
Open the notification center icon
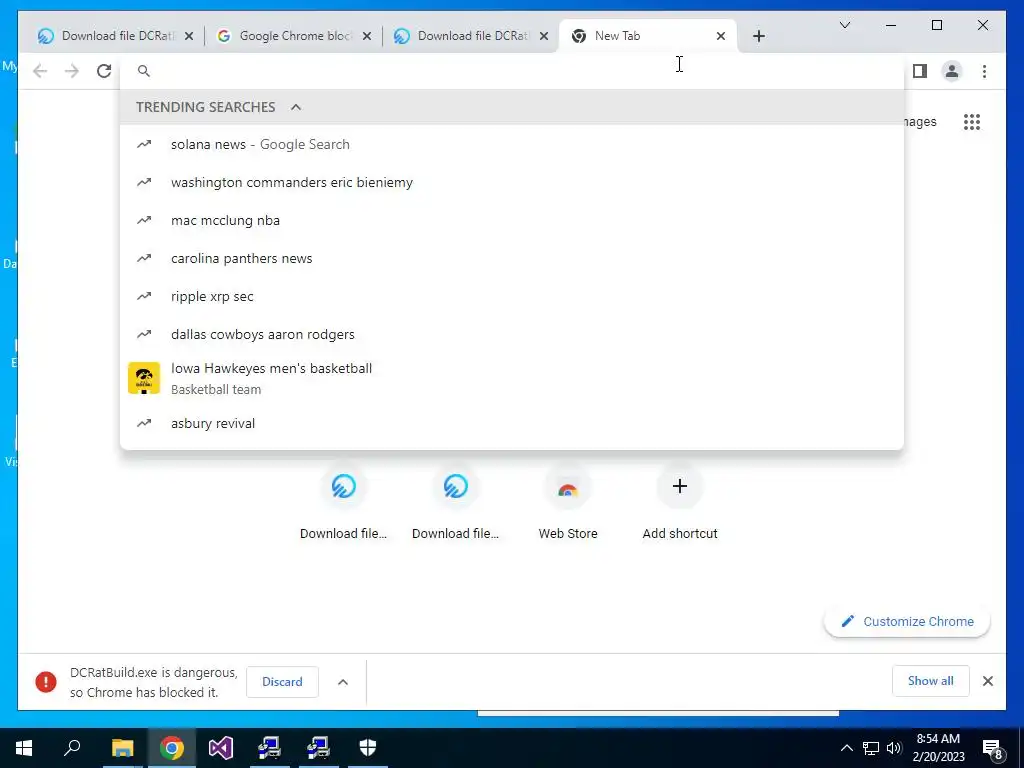tap(993, 749)
